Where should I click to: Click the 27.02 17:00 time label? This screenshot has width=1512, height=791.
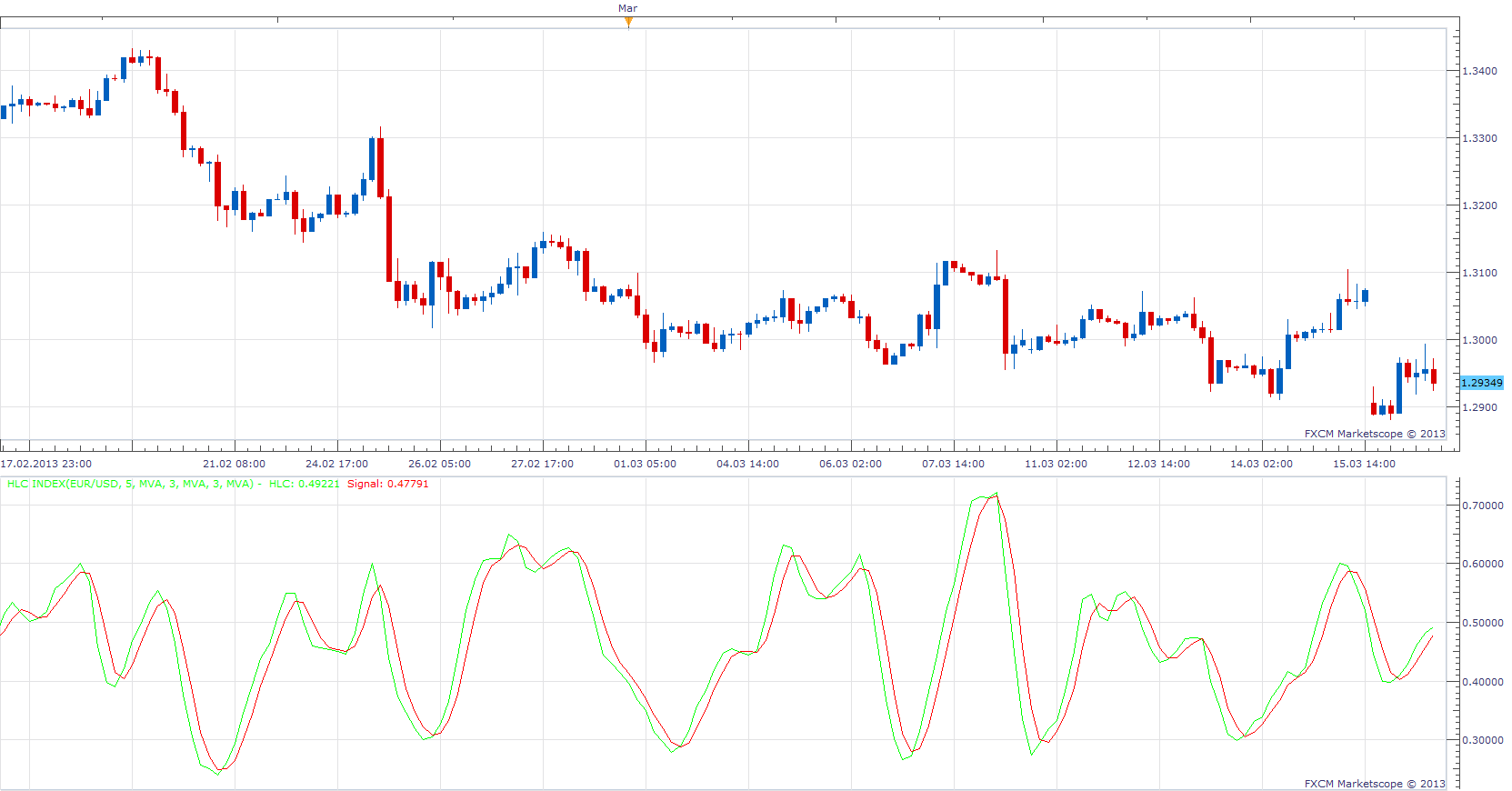[543, 464]
